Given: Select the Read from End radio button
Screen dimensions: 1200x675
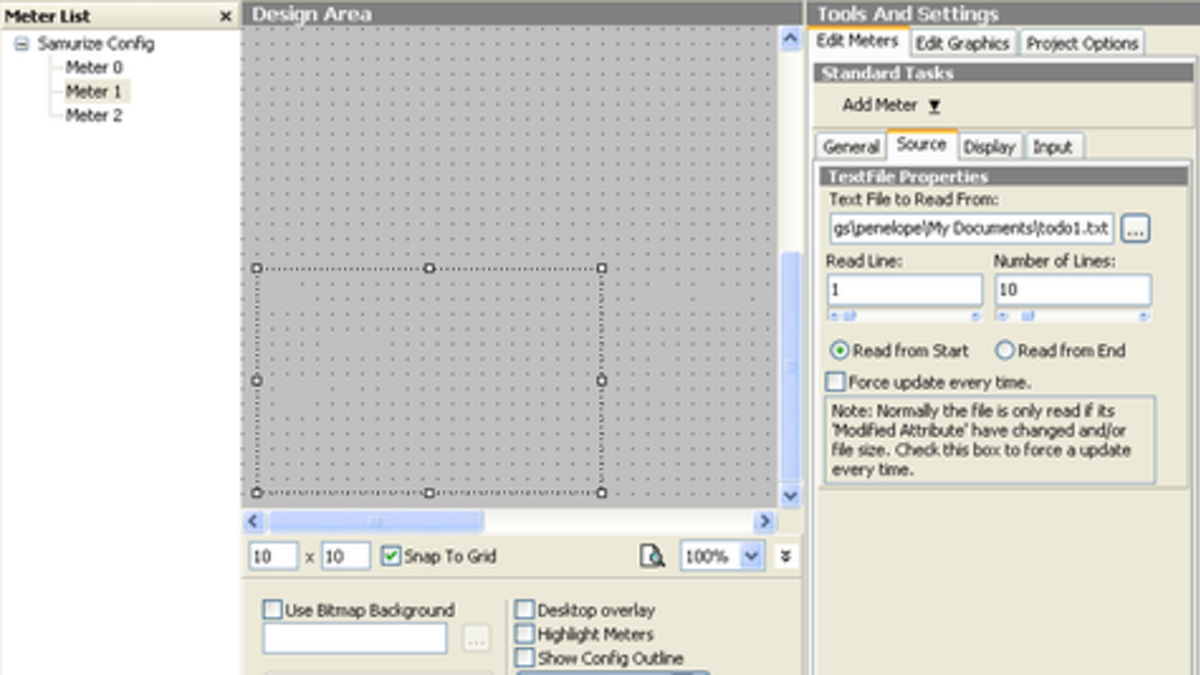Looking at the screenshot, I should (1005, 351).
